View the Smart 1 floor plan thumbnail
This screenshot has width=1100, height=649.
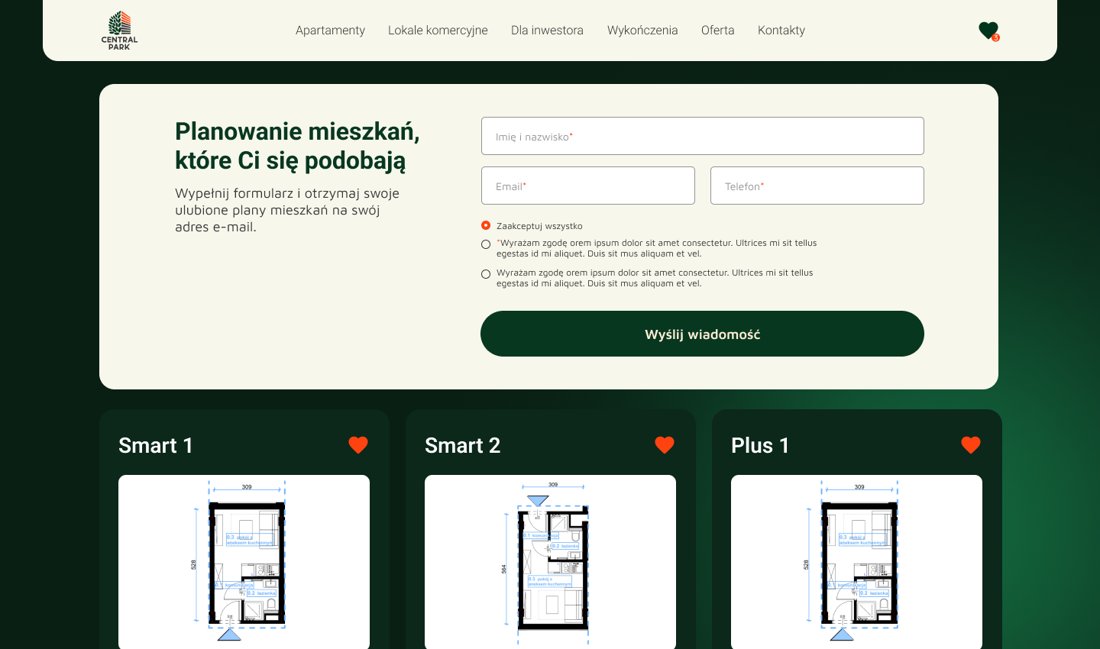click(244, 562)
